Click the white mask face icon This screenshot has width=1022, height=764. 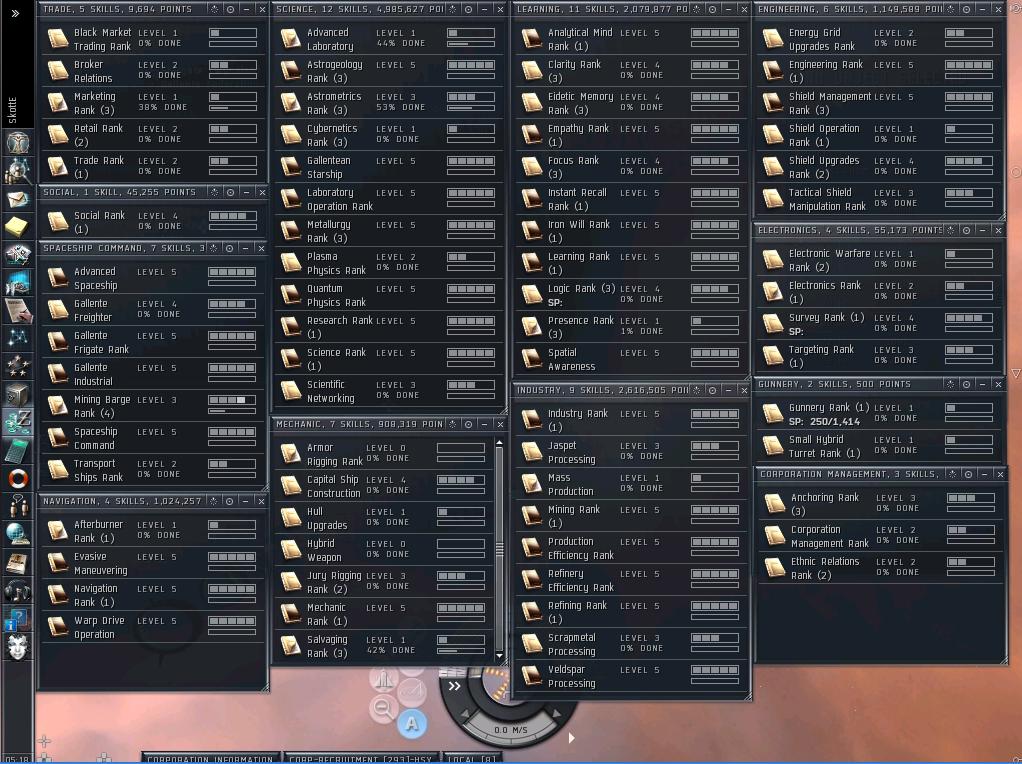coord(18,647)
